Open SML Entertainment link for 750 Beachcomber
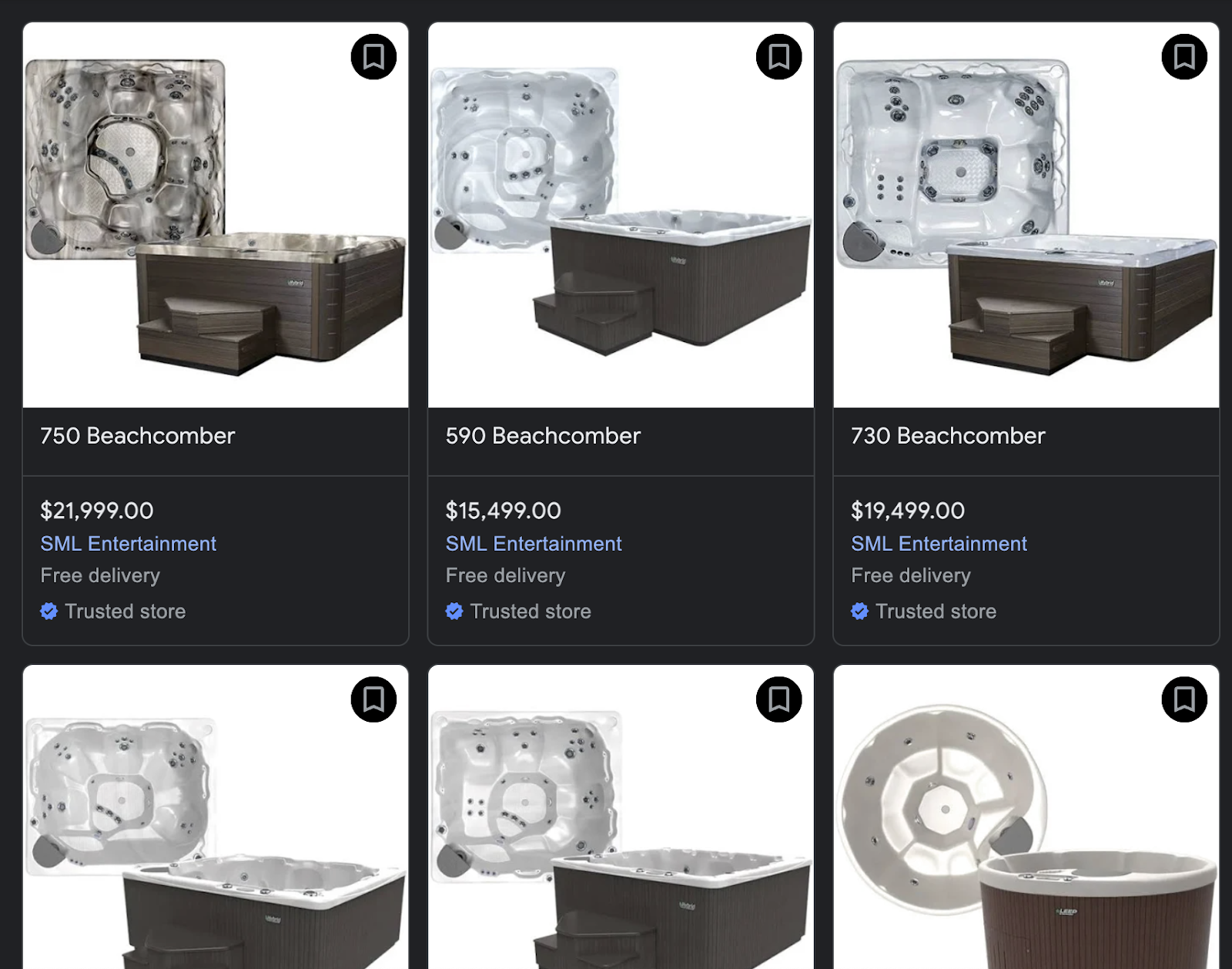This screenshot has width=1232, height=969. 129,544
